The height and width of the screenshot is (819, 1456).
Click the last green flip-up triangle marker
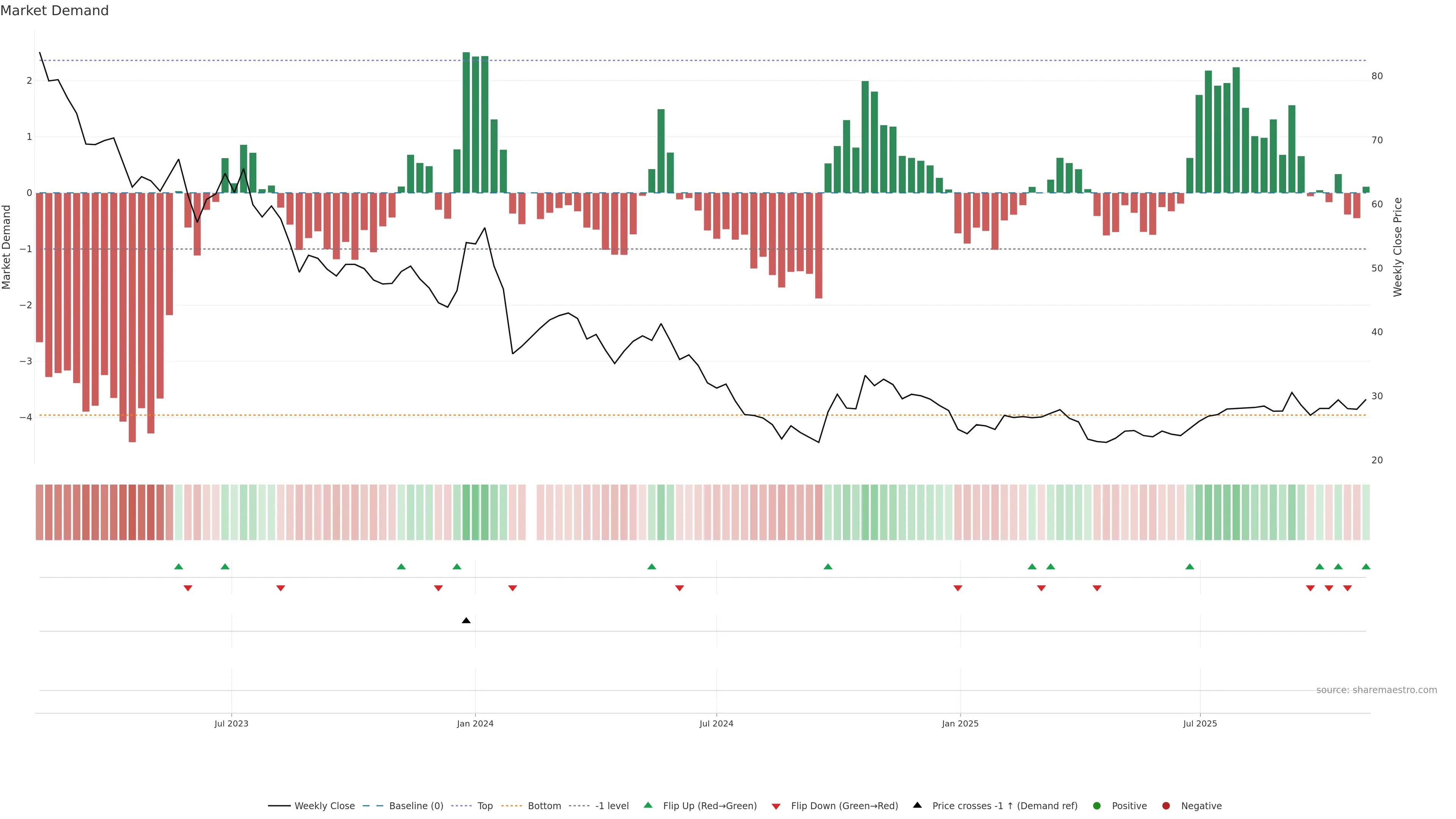point(1366,566)
